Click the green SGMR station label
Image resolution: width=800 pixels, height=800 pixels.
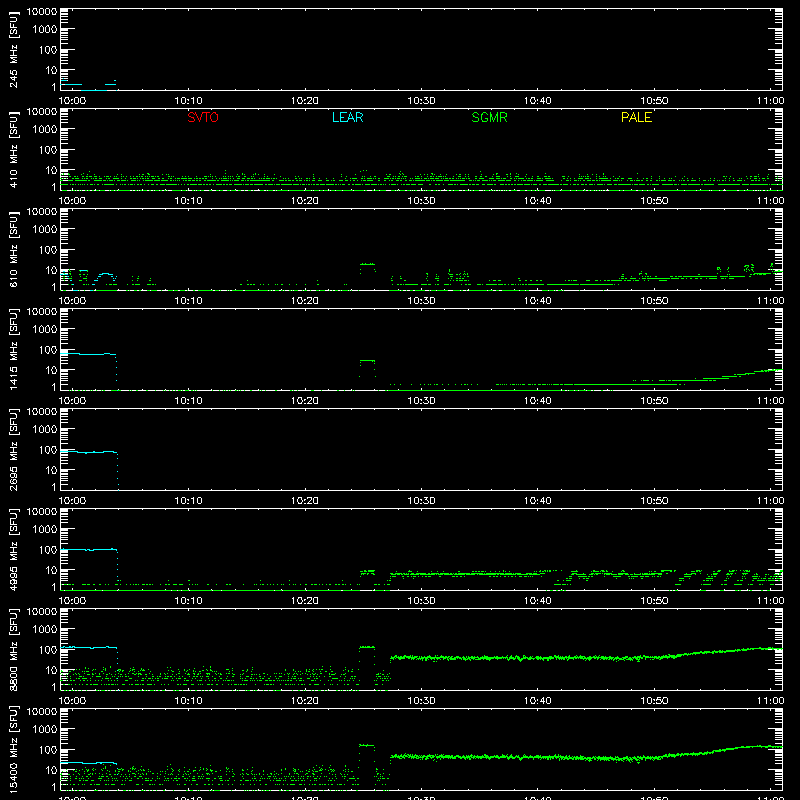489,117
